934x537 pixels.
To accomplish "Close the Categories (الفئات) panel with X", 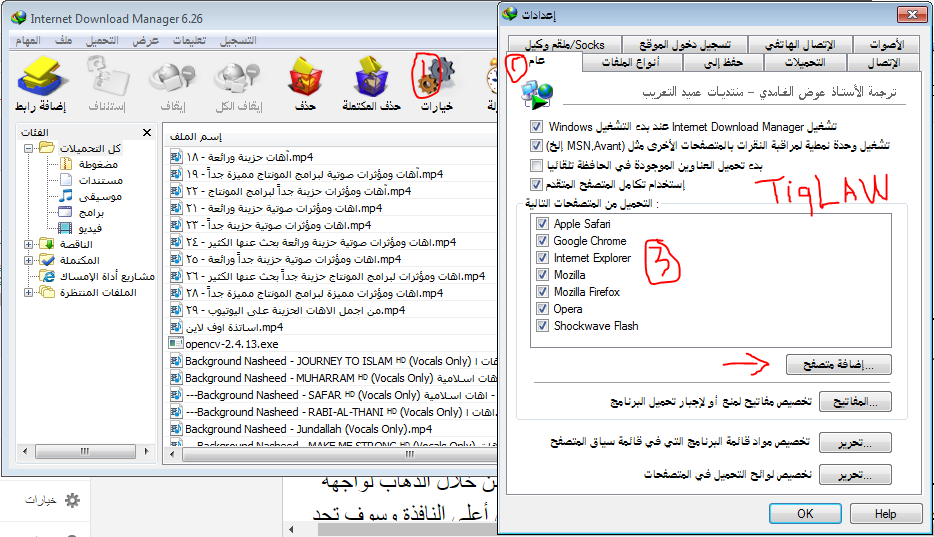I will tap(147, 132).
